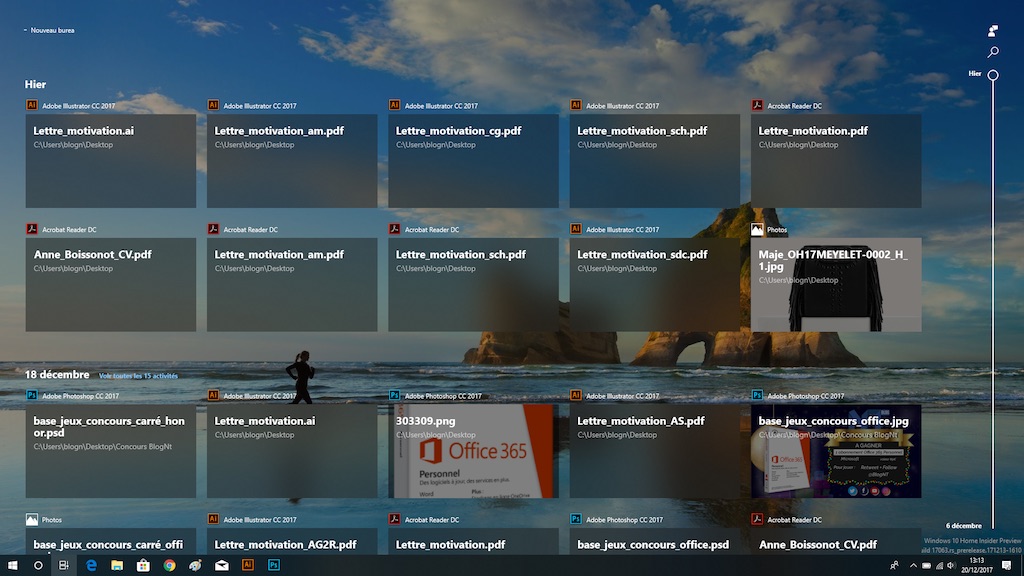This screenshot has height=576, width=1024.
Task: Jump to 6 décembre on the timeline
Action: point(964,524)
